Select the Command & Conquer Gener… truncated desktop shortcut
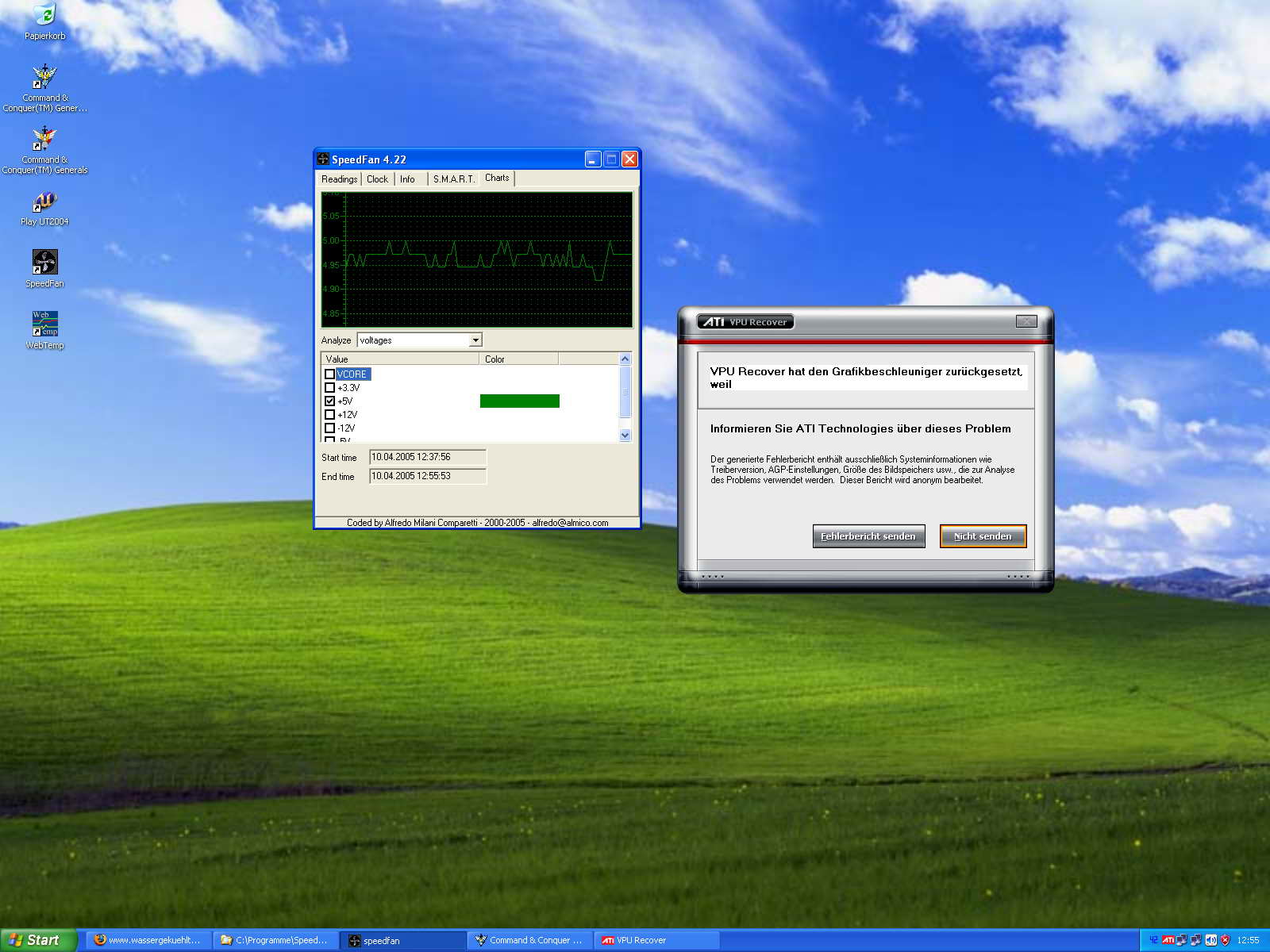Viewport: 1270px width, 952px height. 44,87
